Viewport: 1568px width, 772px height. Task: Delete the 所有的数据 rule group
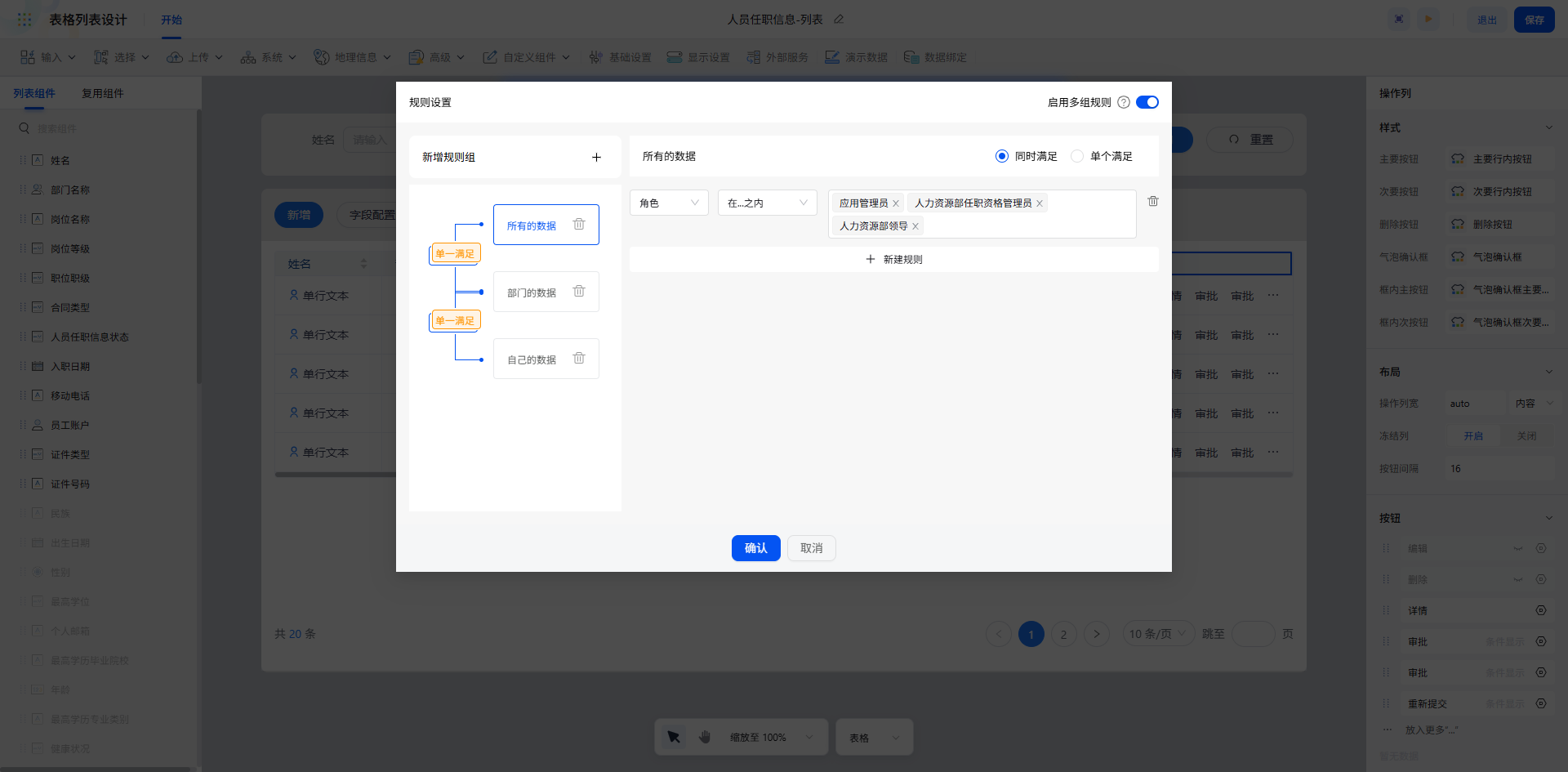coord(579,225)
